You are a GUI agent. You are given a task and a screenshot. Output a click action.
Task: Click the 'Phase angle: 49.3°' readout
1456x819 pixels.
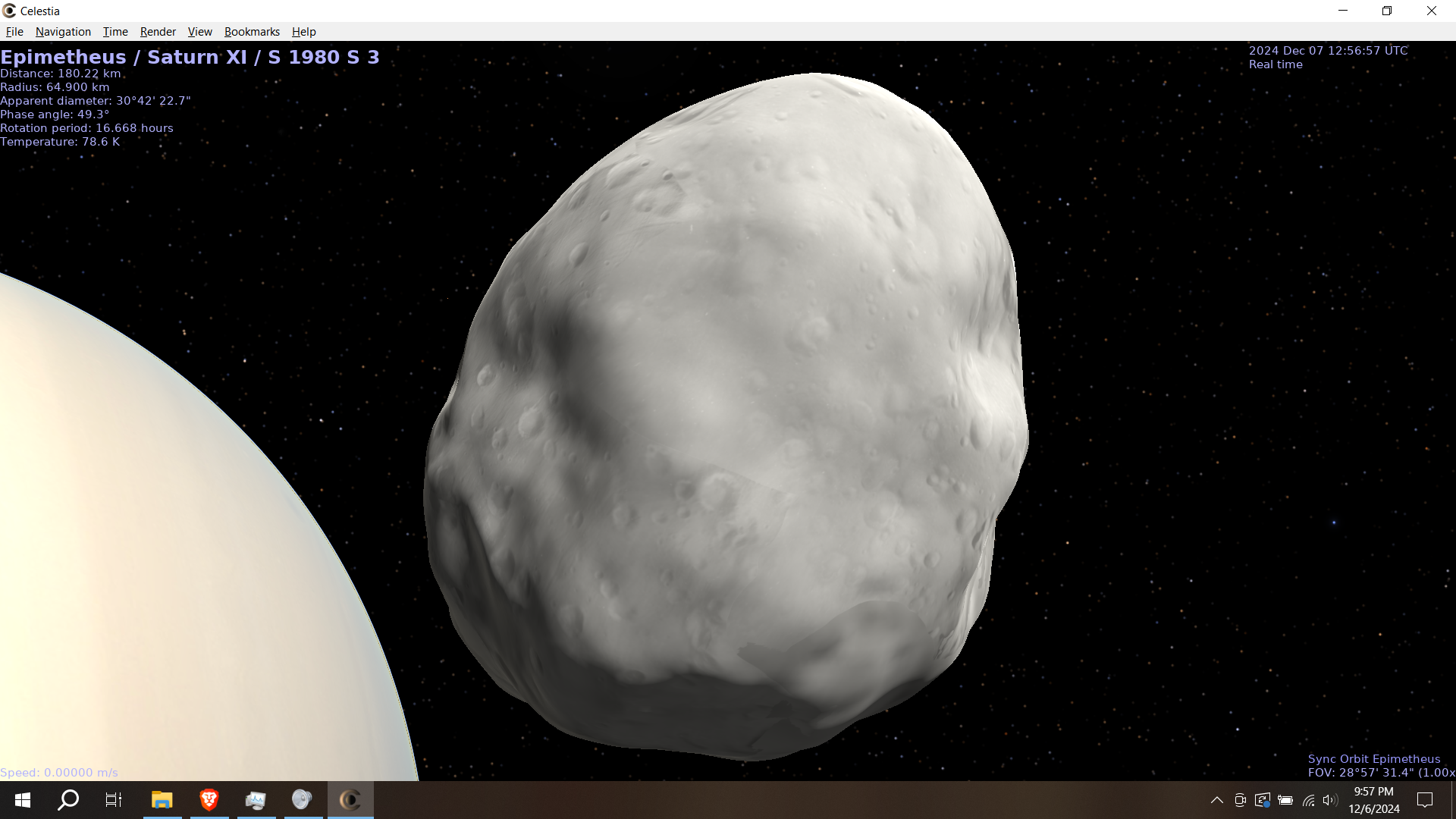[55, 115]
